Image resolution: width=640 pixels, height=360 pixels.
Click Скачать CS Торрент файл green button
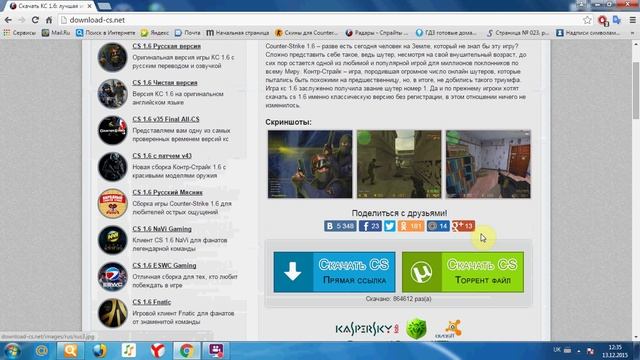pyautogui.click(x=463, y=272)
